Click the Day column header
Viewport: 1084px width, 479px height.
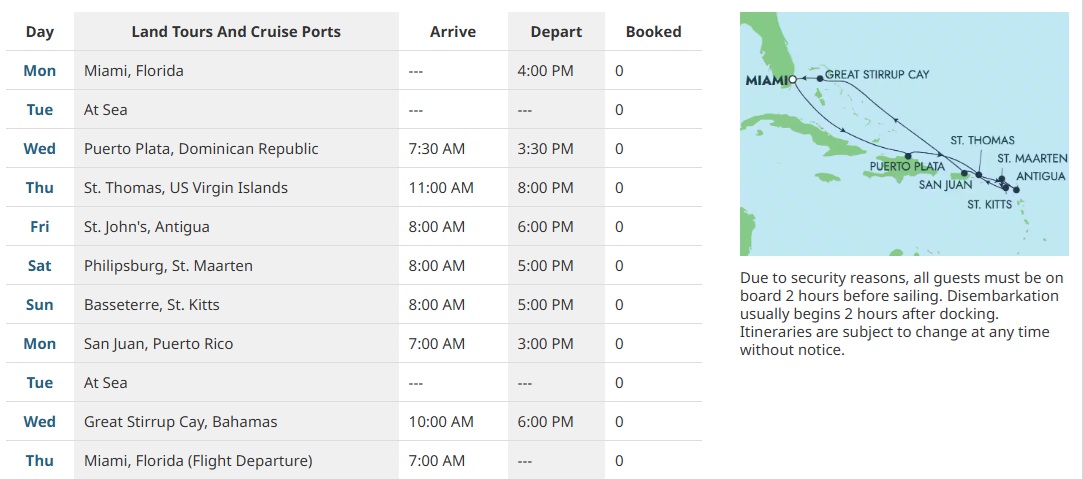coord(39,32)
